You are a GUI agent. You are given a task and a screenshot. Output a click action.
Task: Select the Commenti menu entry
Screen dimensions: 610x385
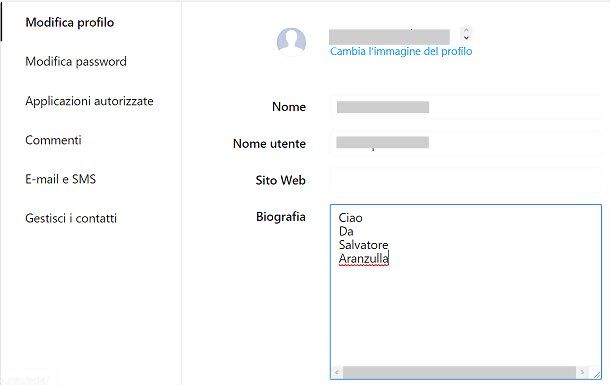(53, 140)
